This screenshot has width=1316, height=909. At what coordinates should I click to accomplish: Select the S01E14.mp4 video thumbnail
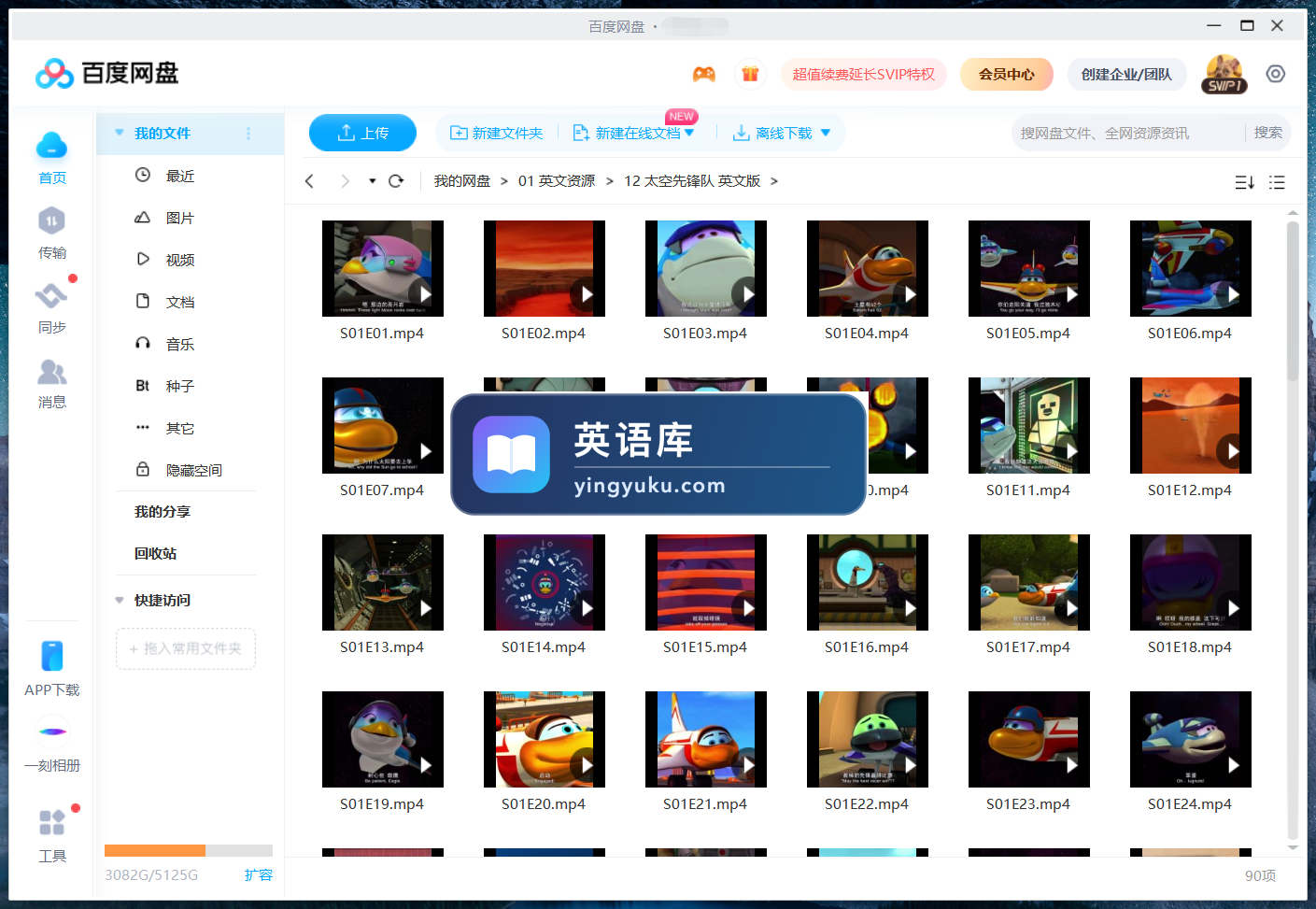(545, 582)
